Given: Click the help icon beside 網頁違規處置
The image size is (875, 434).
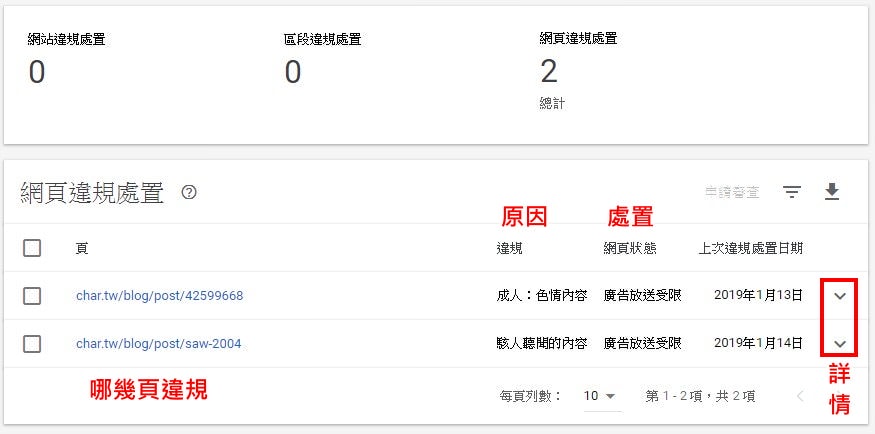Looking at the screenshot, I should (189, 192).
